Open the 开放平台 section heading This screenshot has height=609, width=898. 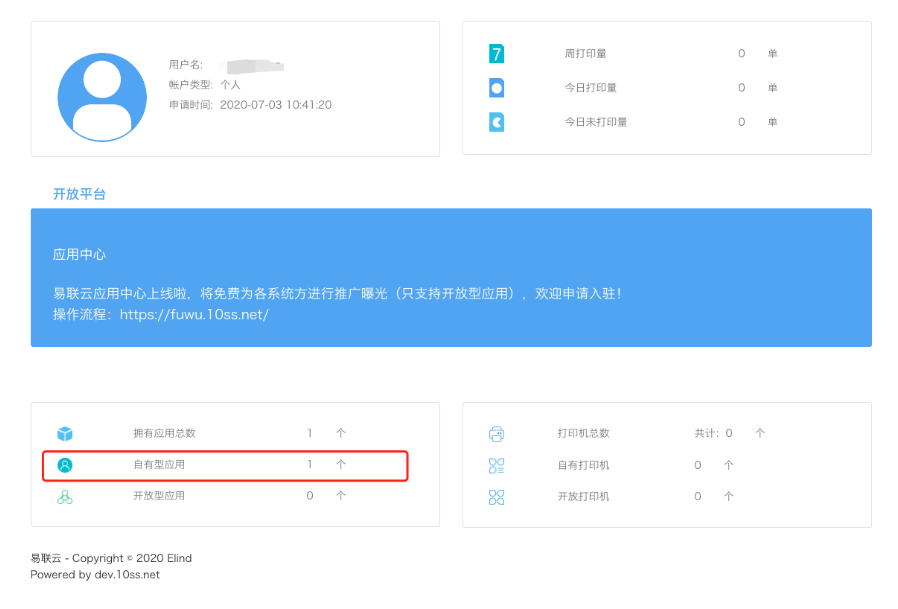pyautogui.click(x=79, y=194)
